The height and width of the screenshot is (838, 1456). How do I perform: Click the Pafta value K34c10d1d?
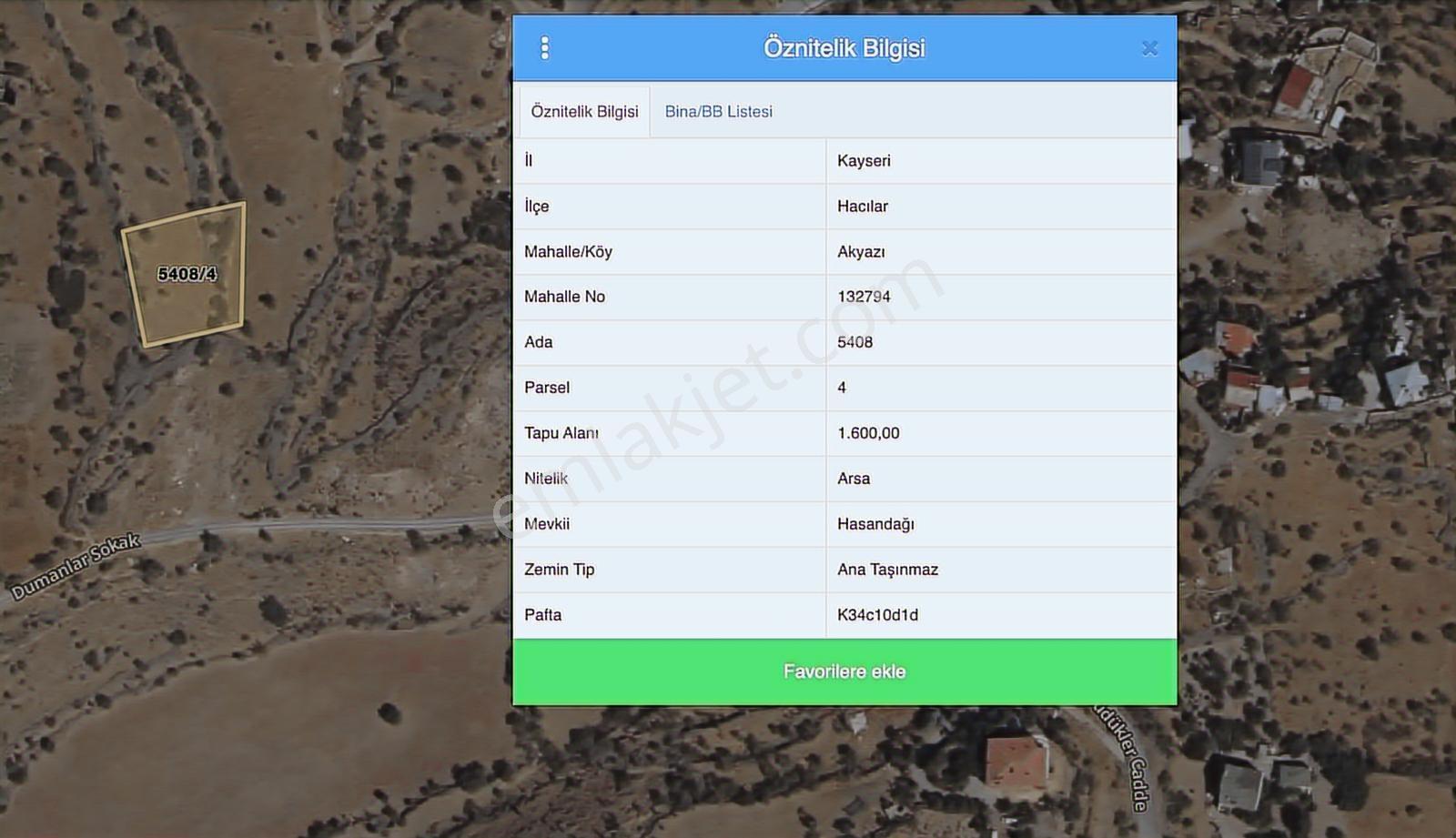click(x=877, y=615)
